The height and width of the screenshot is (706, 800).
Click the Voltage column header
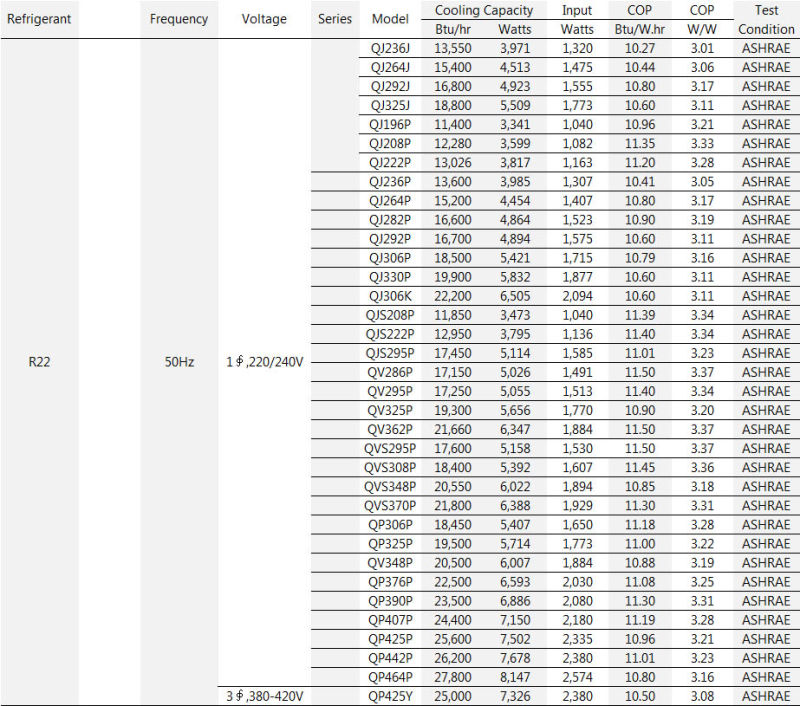pos(264,19)
